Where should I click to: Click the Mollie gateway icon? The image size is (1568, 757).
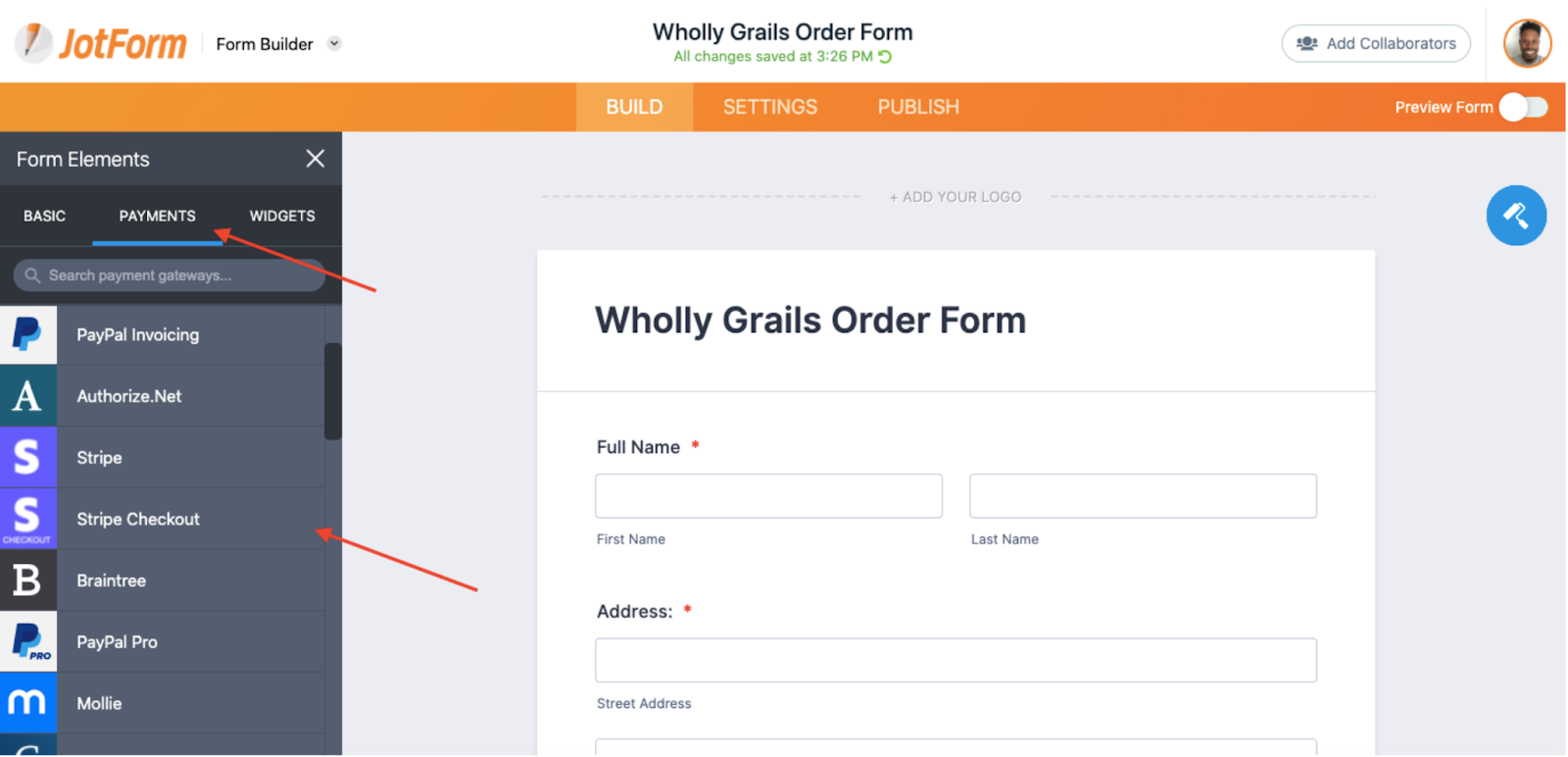(x=27, y=703)
